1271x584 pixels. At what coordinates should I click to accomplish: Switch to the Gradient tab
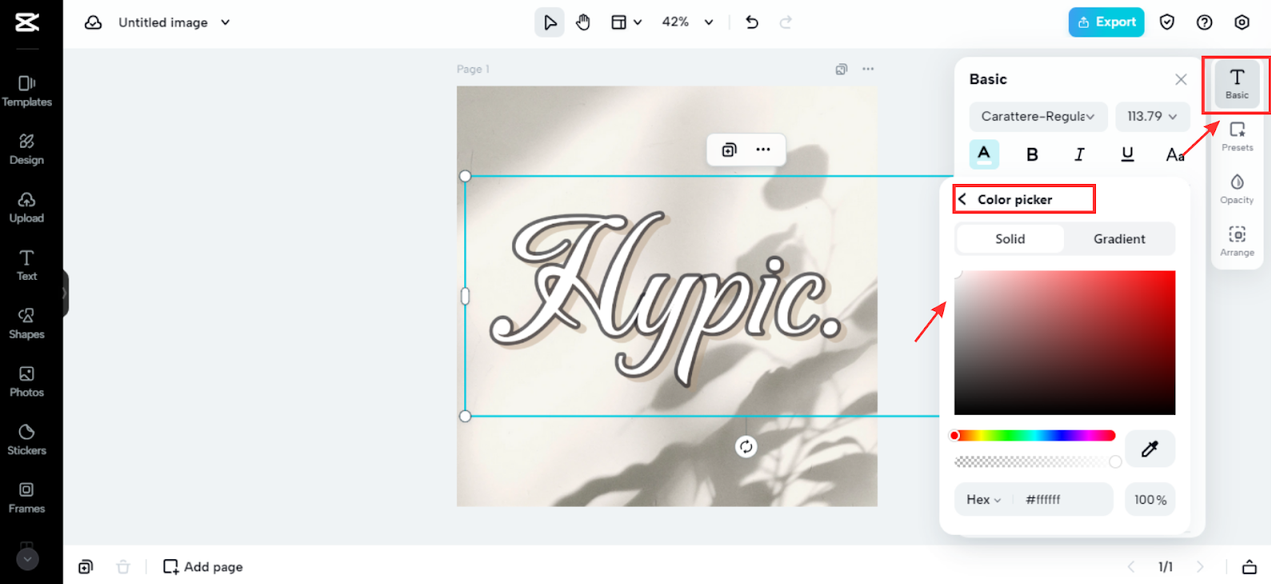(x=1119, y=239)
